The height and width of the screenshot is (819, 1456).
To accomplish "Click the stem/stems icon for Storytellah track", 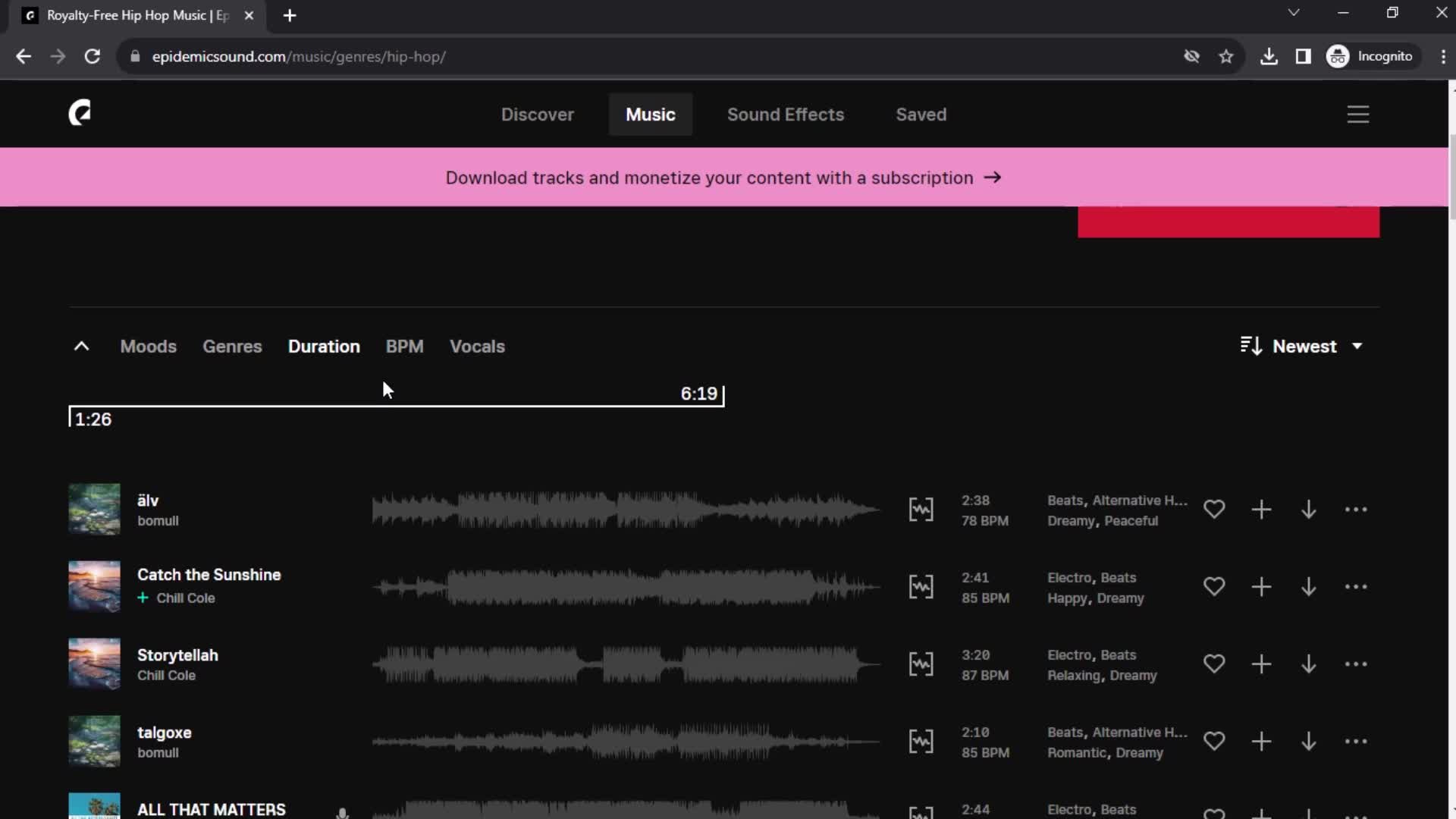I will [x=920, y=664].
